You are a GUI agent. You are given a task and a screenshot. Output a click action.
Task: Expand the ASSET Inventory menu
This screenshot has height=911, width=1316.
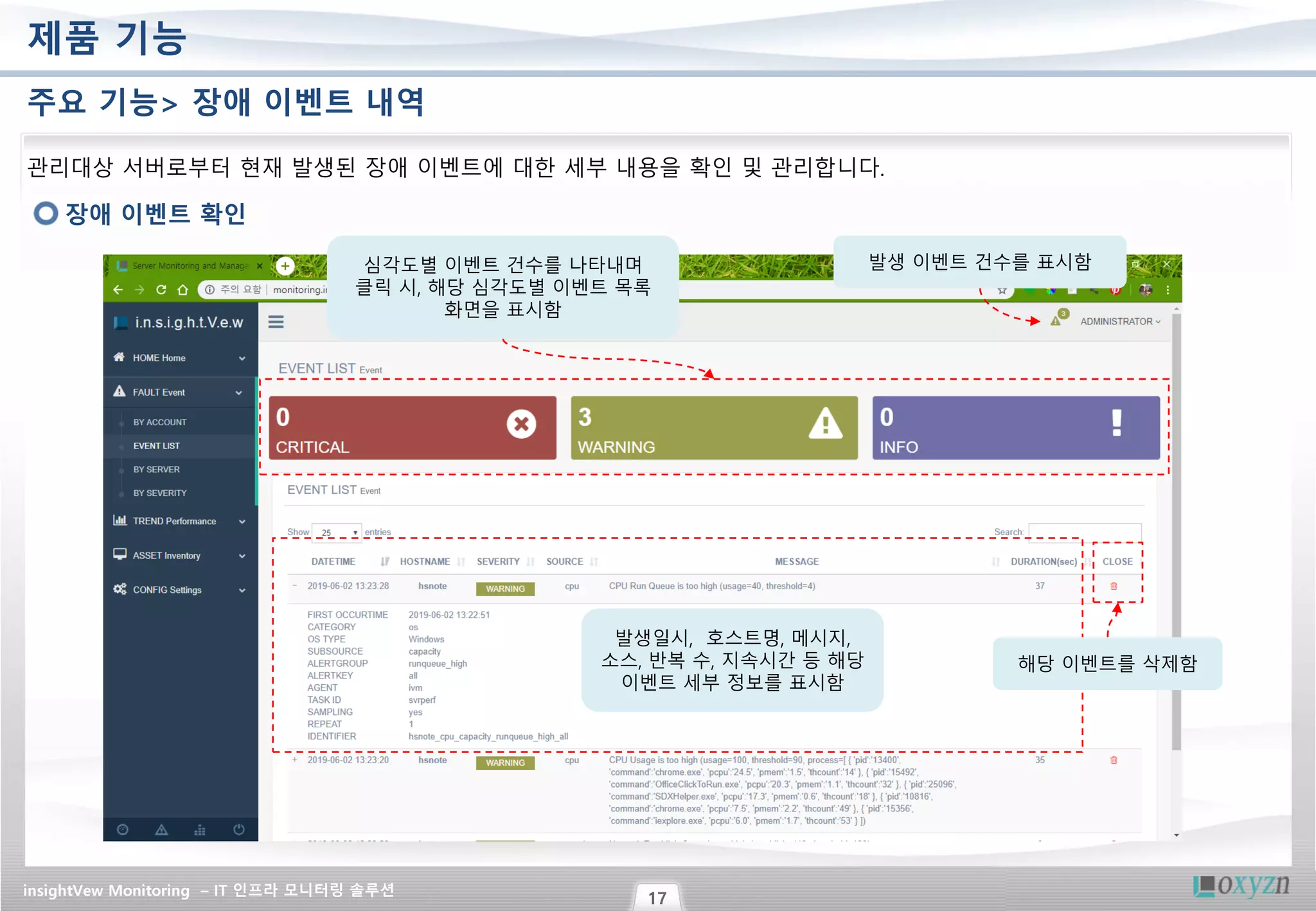[x=180, y=556]
